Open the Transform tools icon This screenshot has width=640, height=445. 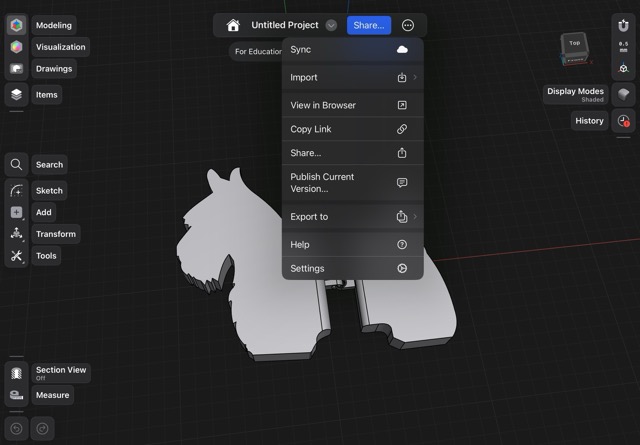16,234
